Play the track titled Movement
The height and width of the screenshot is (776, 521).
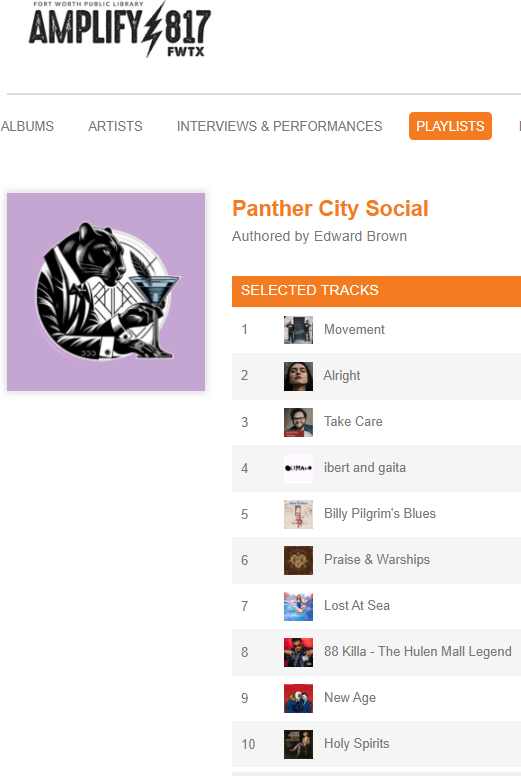tap(354, 330)
